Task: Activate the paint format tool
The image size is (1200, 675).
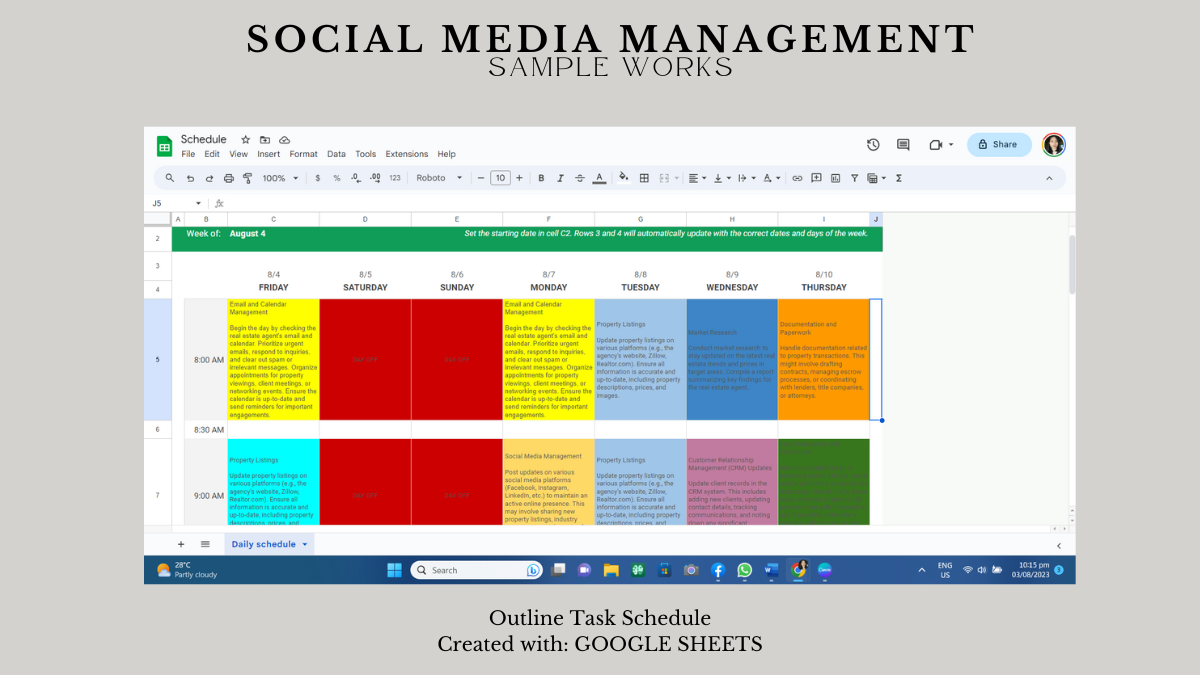Action: (247, 178)
